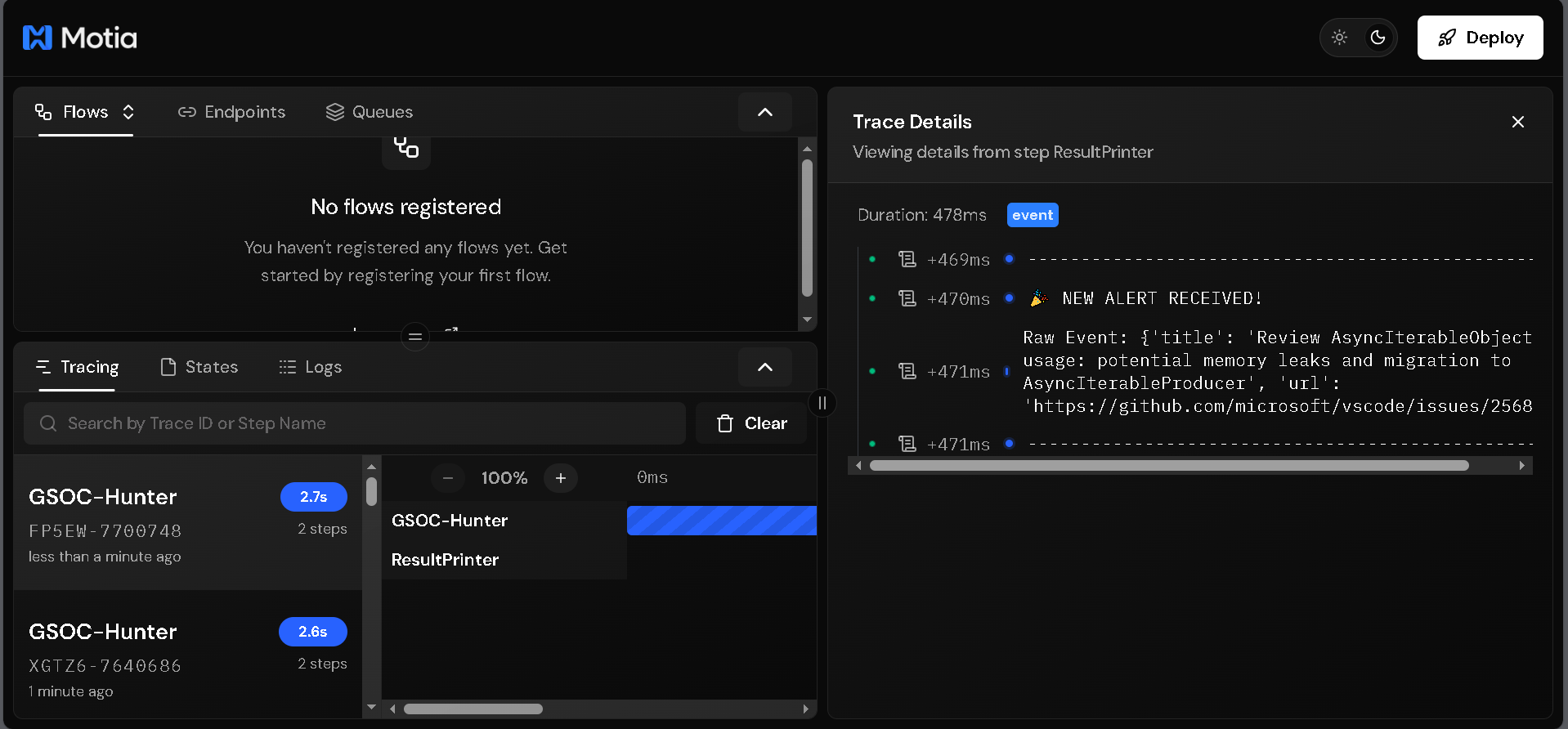The image size is (1568, 729).
Task: Switch to the Logs tab
Action: [x=311, y=367]
